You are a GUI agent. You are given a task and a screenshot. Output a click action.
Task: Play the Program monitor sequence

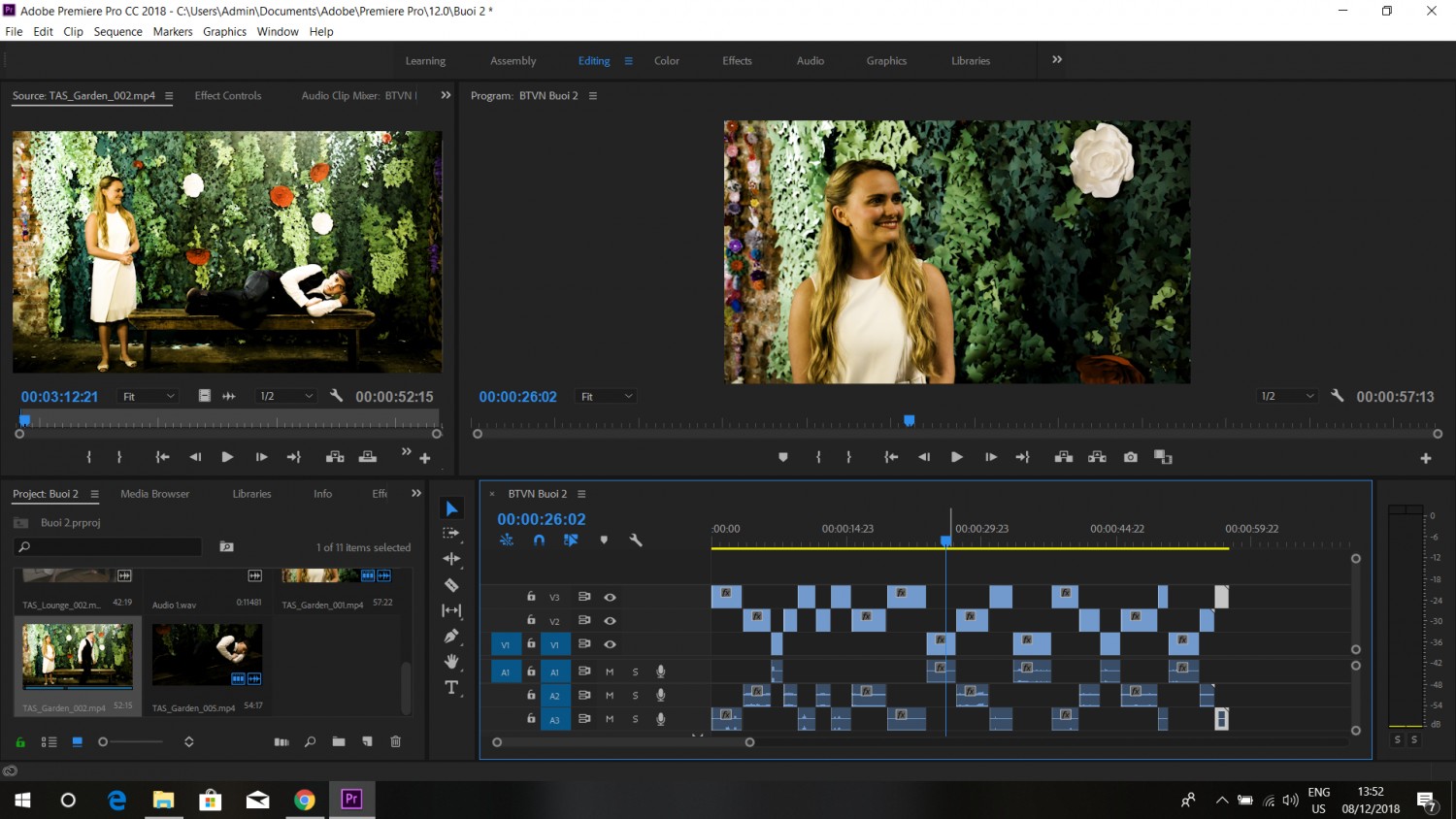point(957,457)
